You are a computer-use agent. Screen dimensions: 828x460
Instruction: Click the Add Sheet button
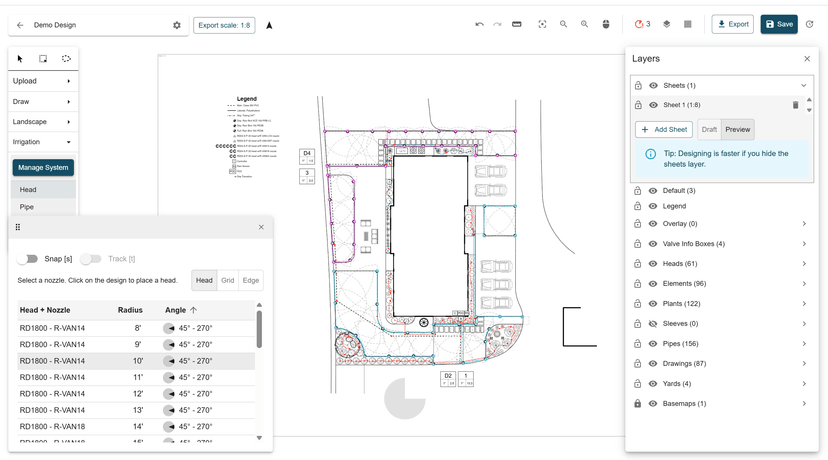[664, 129]
